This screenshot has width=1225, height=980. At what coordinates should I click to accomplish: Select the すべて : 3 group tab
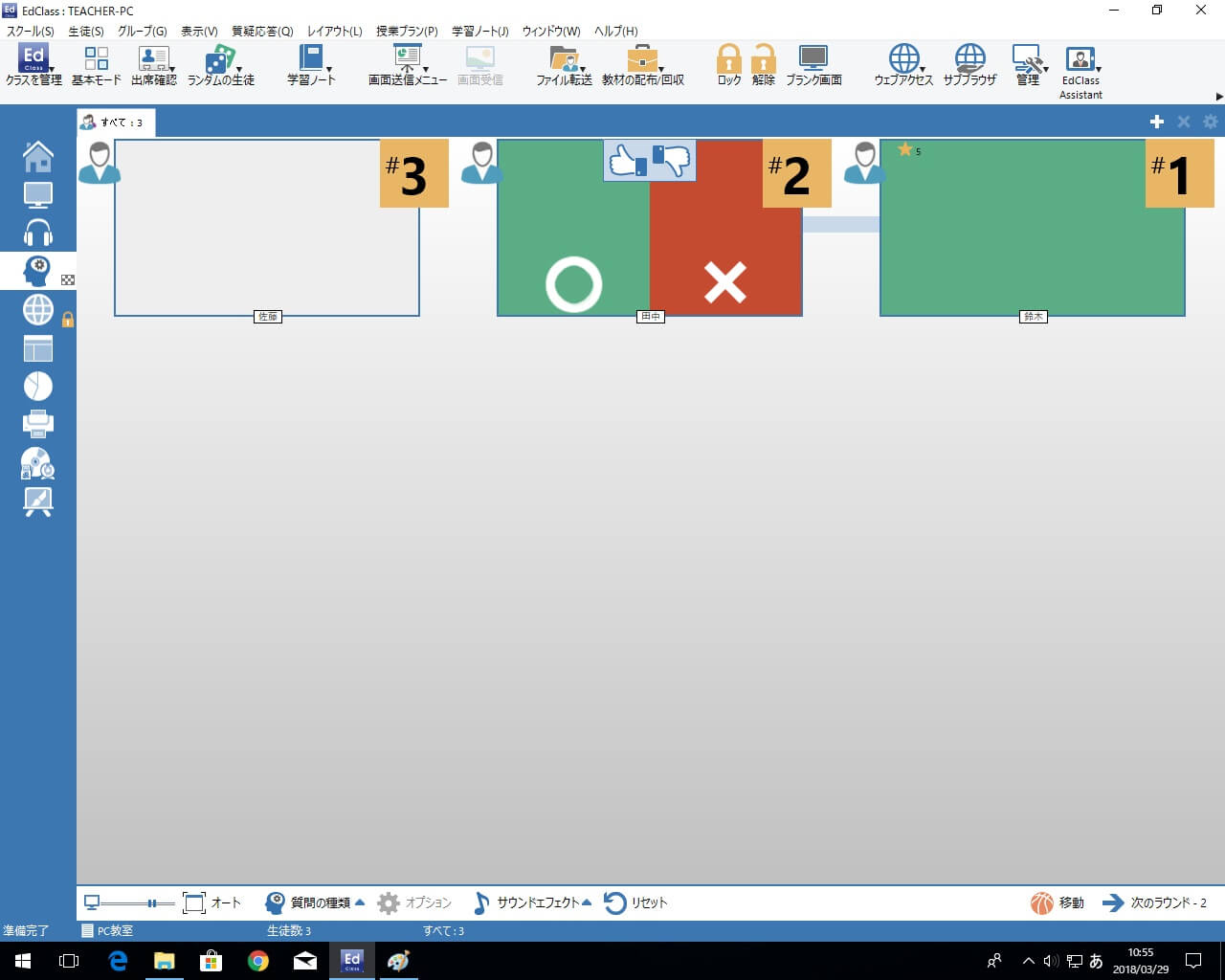coord(114,122)
